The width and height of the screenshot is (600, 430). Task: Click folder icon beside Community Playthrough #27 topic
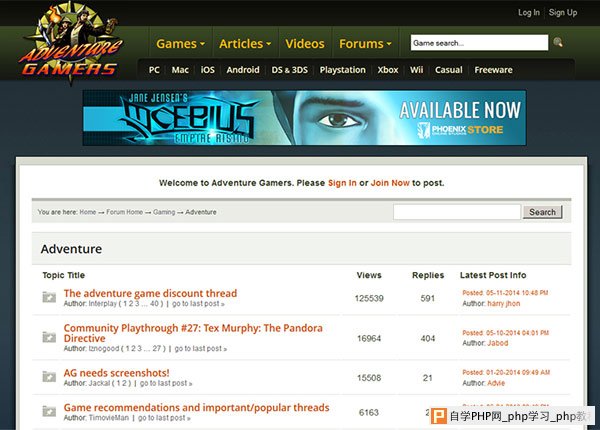point(49,337)
